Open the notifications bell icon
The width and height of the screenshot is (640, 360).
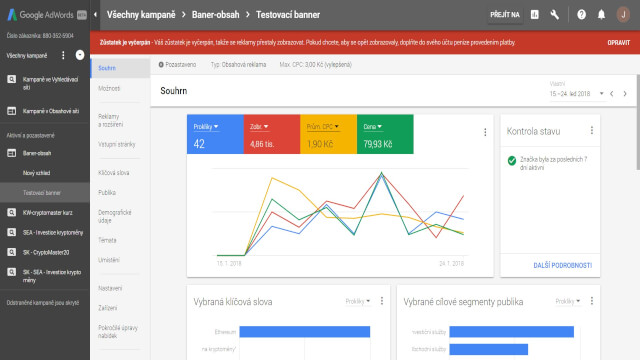(601, 15)
